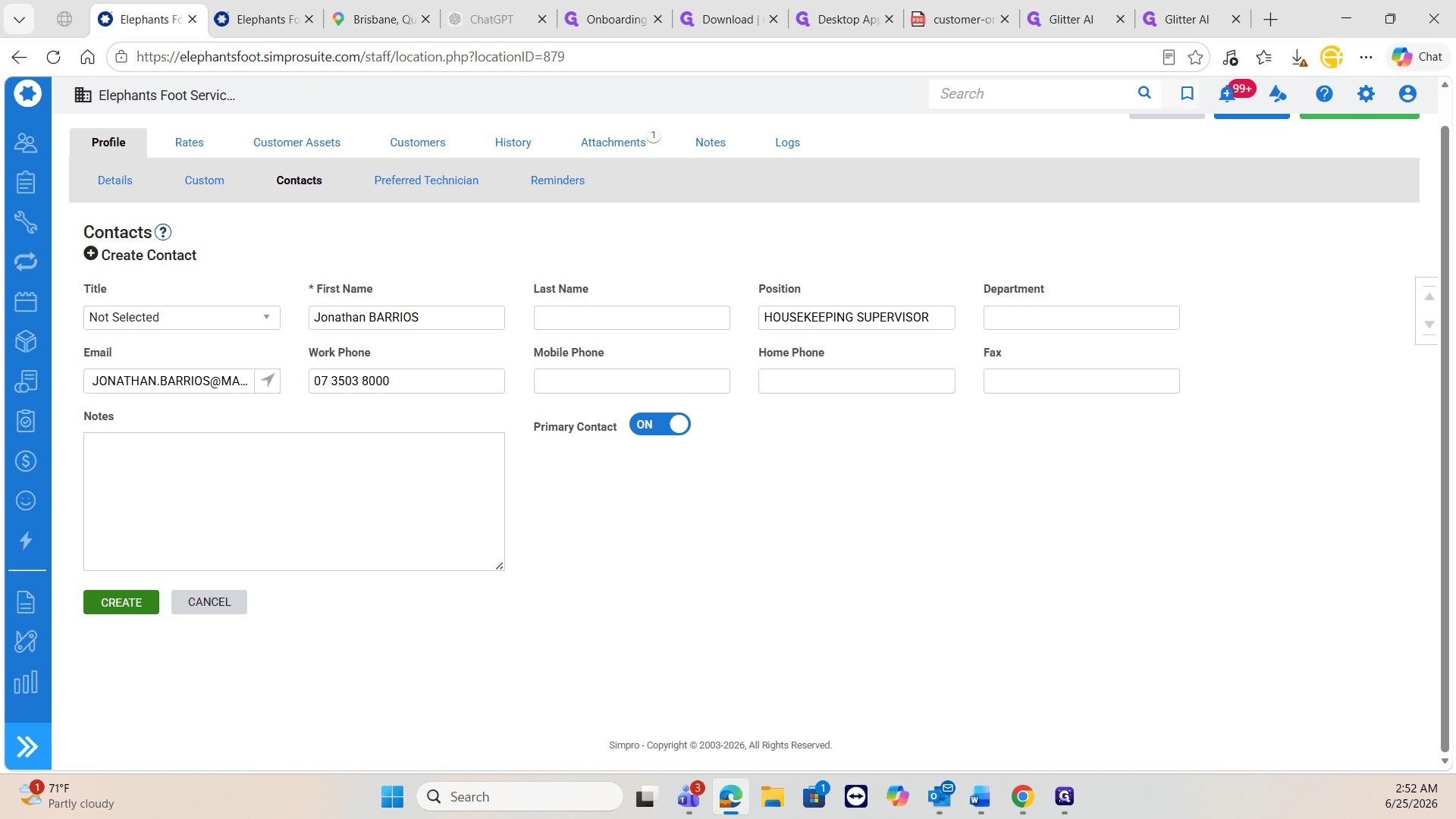Switch to the Customer Assets tab
The width and height of the screenshot is (1456, 819).
297,143
